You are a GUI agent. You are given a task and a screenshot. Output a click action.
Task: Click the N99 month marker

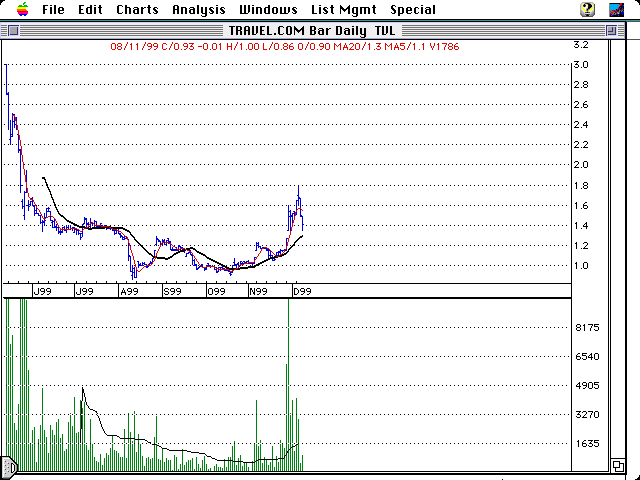click(258, 291)
